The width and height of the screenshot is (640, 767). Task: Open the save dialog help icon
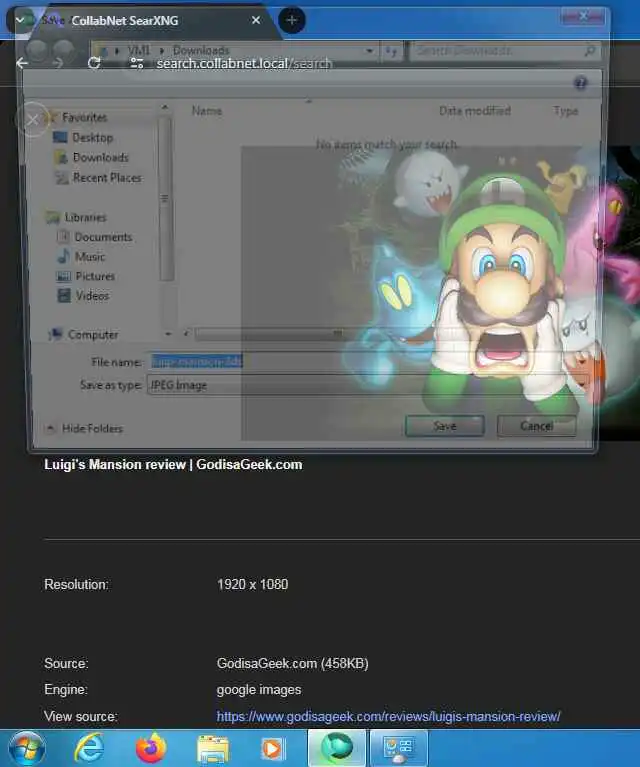pyautogui.click(x=581, y=83)
